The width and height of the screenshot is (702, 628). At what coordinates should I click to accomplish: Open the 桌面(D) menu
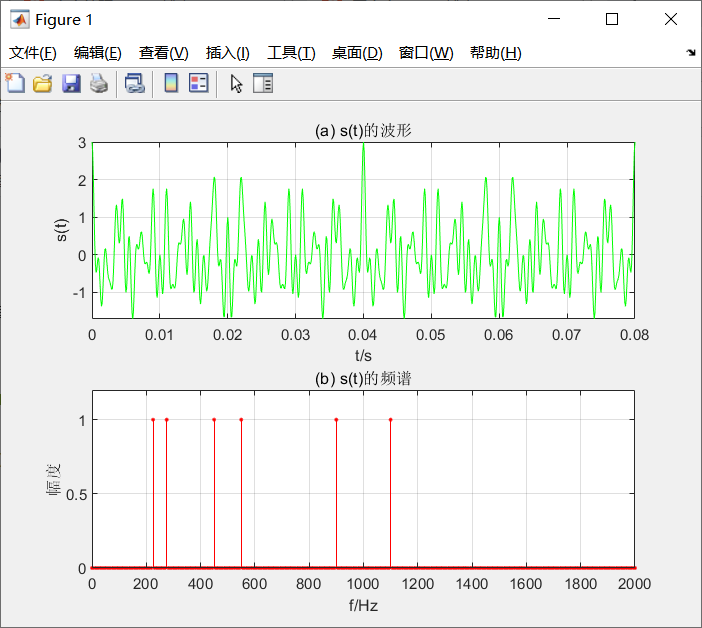(x=357, y=53)
